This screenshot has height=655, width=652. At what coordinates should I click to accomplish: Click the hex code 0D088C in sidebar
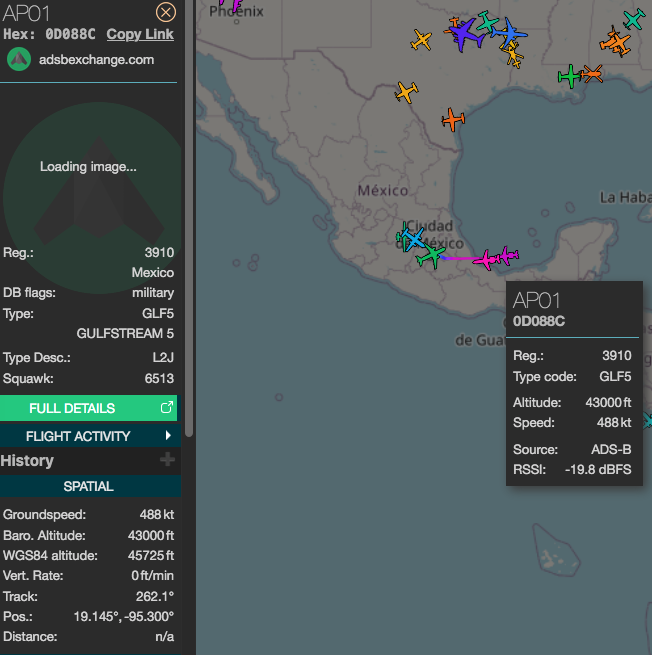(x=70, y=34)
